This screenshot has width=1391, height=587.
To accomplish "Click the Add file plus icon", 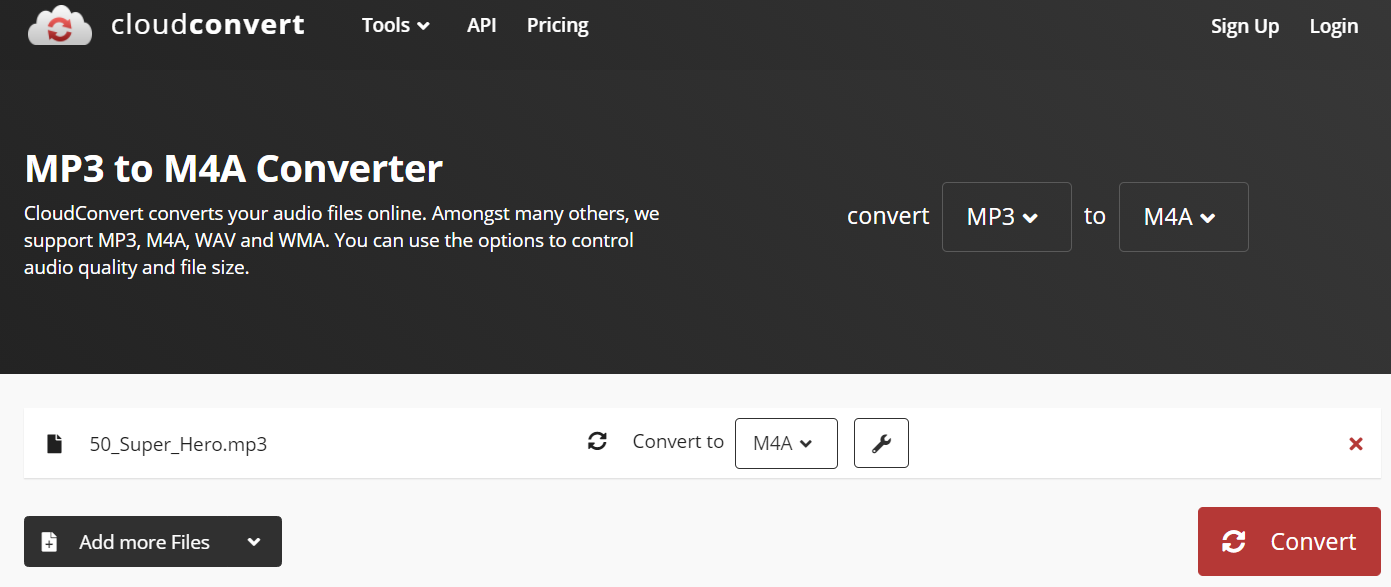I will click(x=49, y=542).
